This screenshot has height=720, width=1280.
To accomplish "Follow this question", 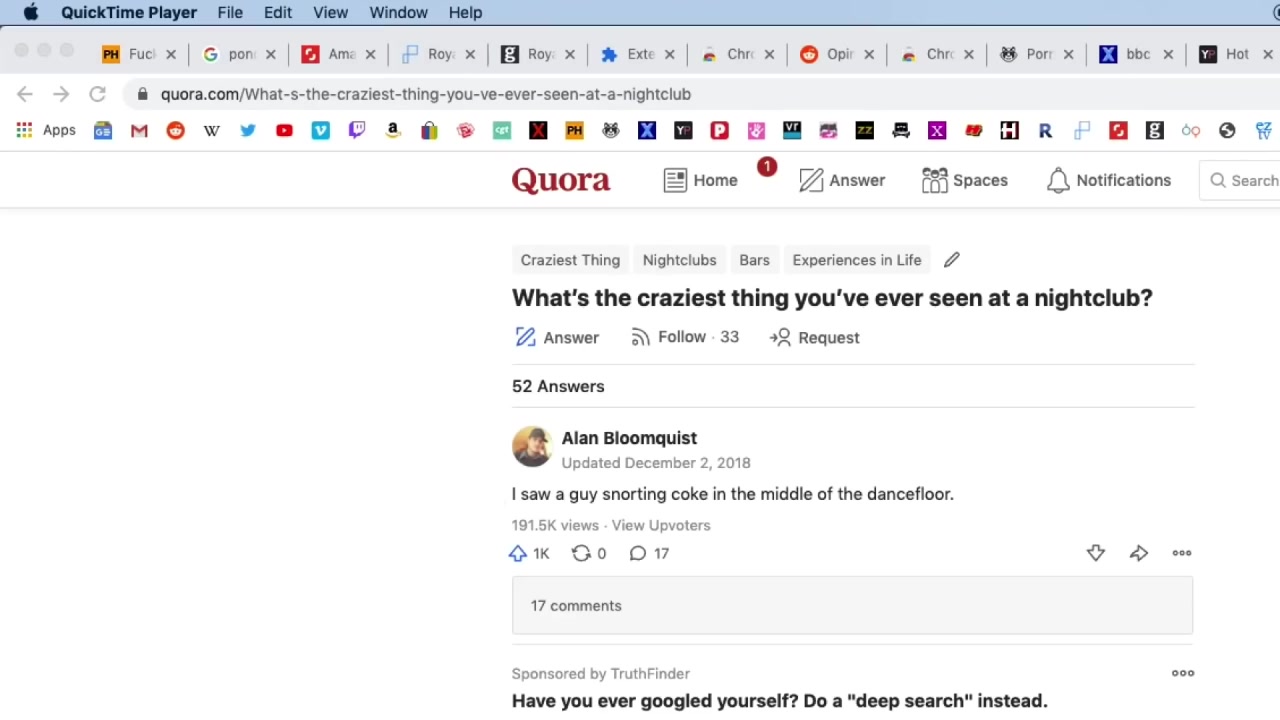I will coord(684,337).
